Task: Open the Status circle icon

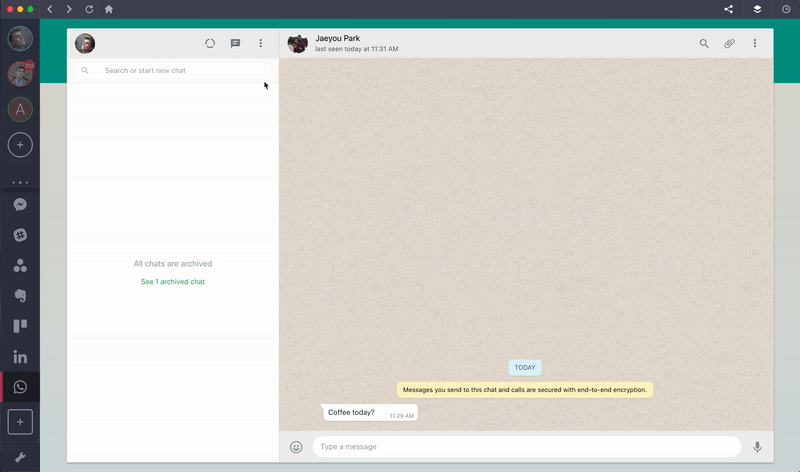Action: click(x=210, y=43)
